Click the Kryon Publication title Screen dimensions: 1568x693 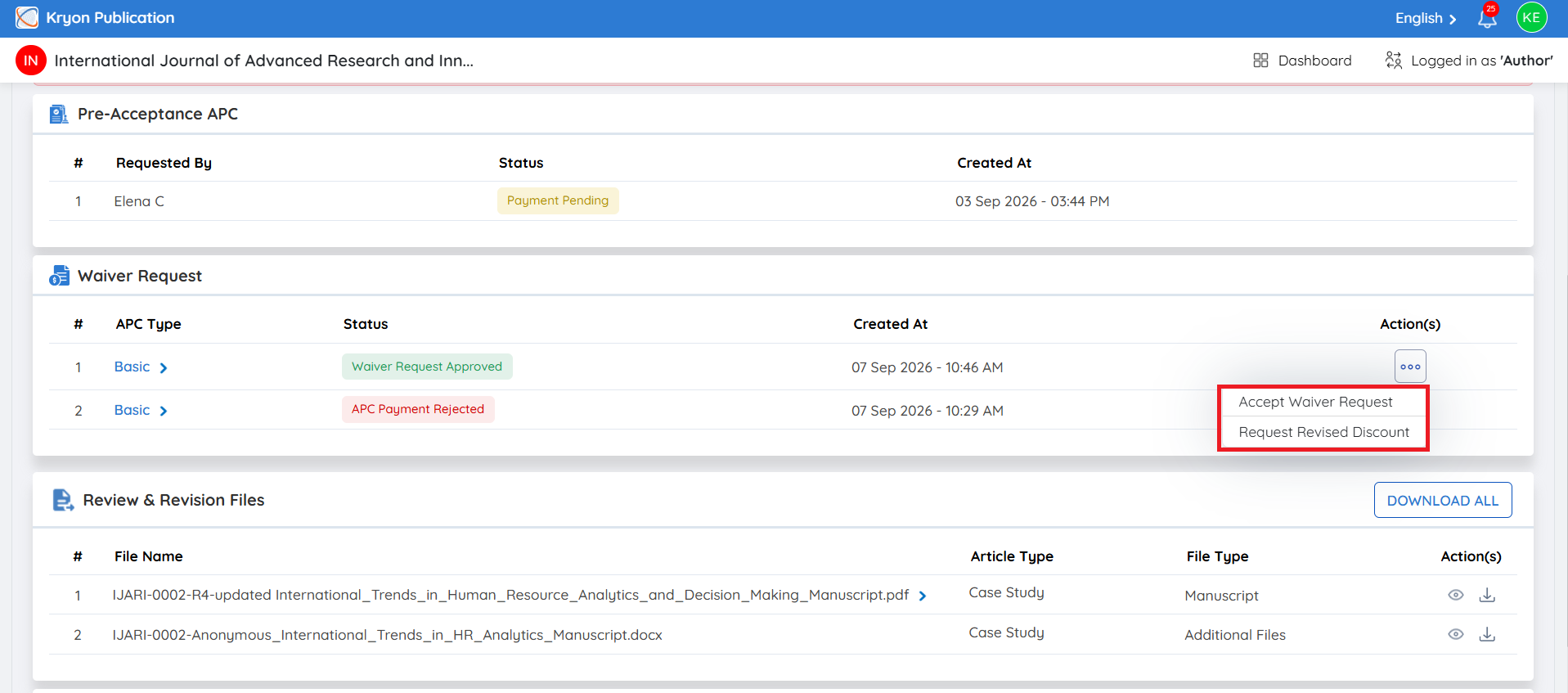point(110,17)
